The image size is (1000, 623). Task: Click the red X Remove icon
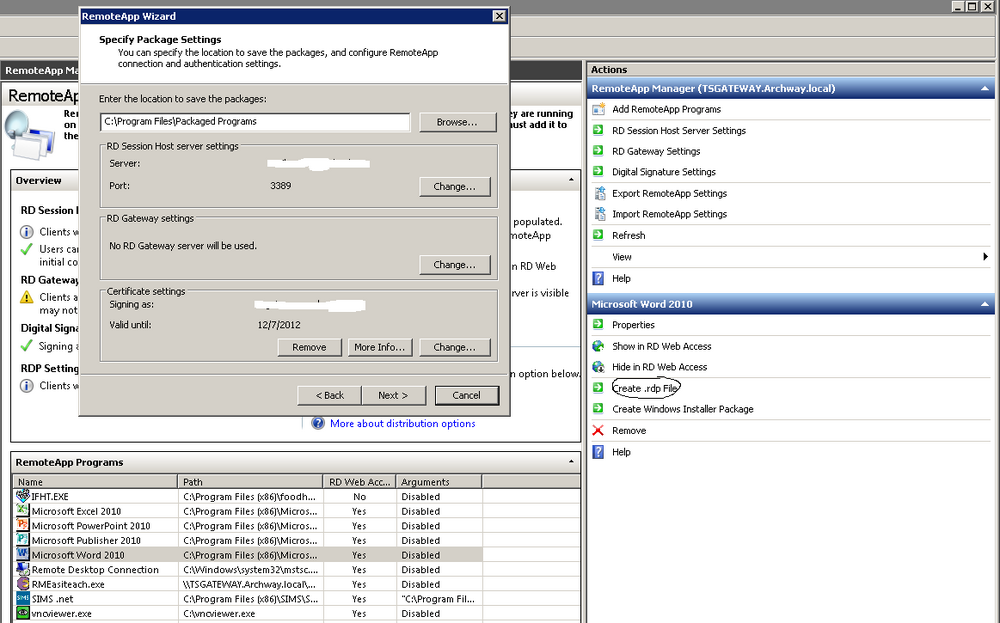(x=598, y=430)
